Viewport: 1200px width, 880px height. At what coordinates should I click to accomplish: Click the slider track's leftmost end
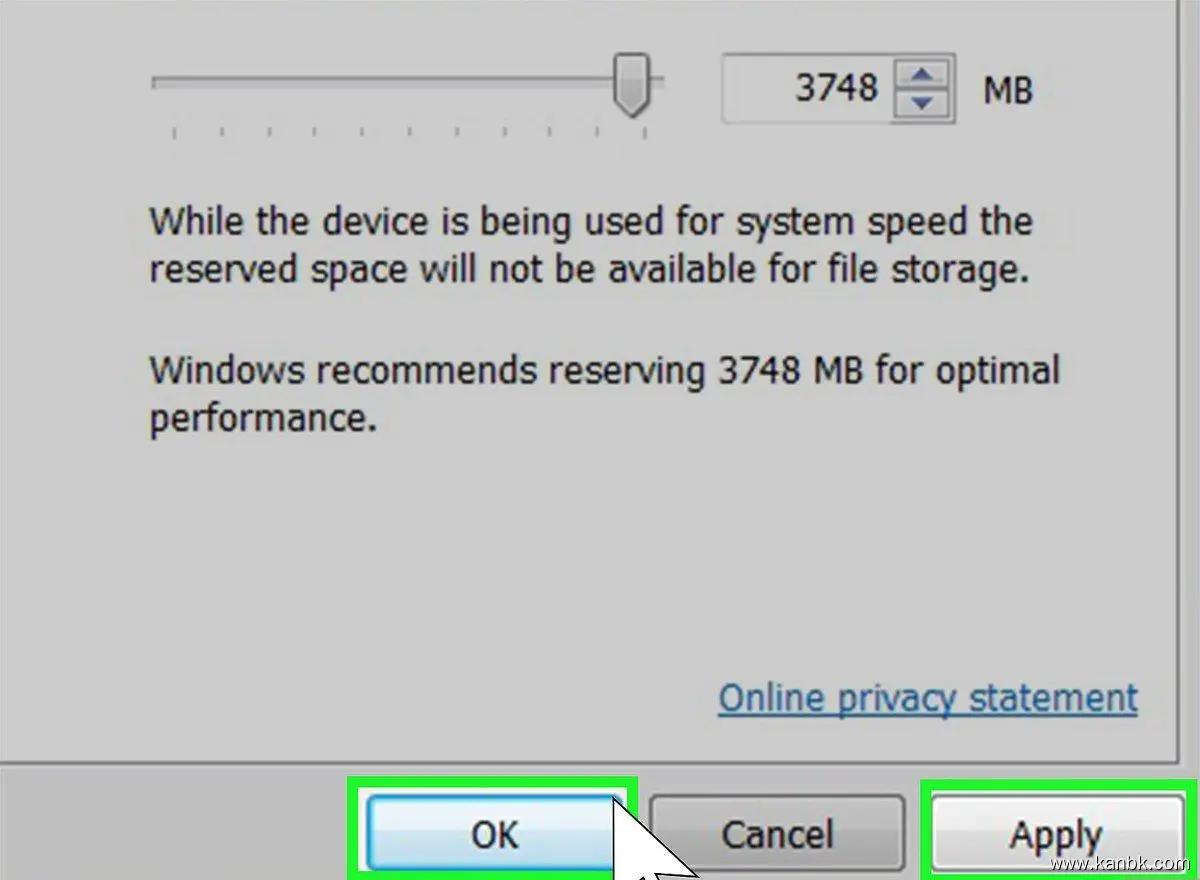157,84
